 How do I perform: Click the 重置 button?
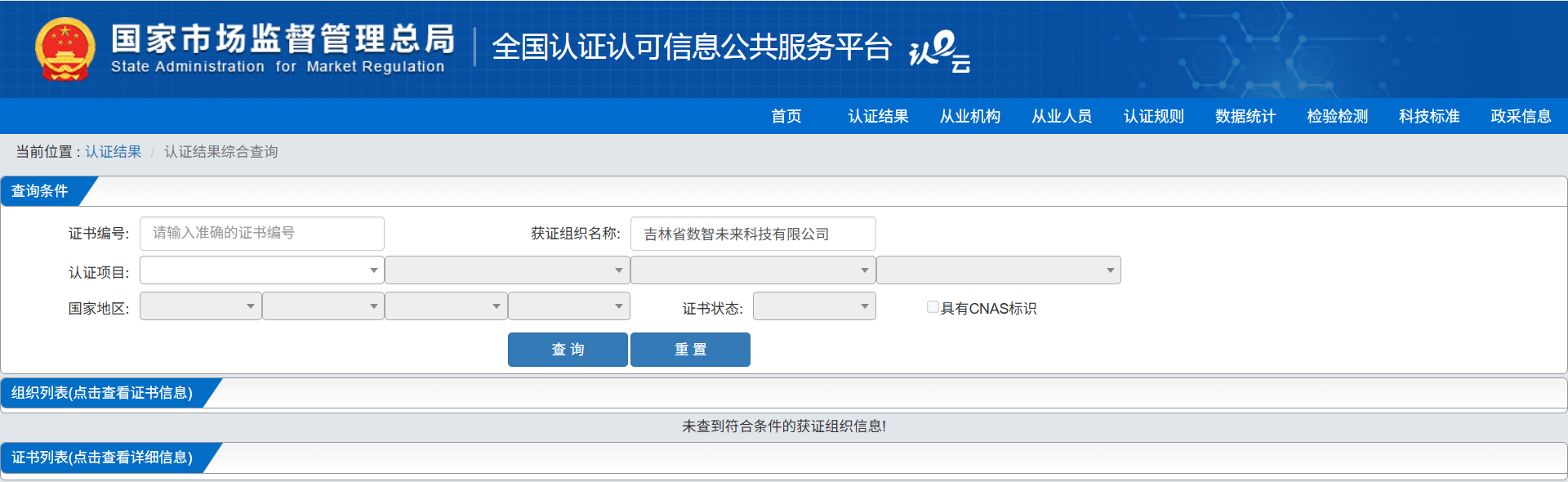tap(690, 350)
